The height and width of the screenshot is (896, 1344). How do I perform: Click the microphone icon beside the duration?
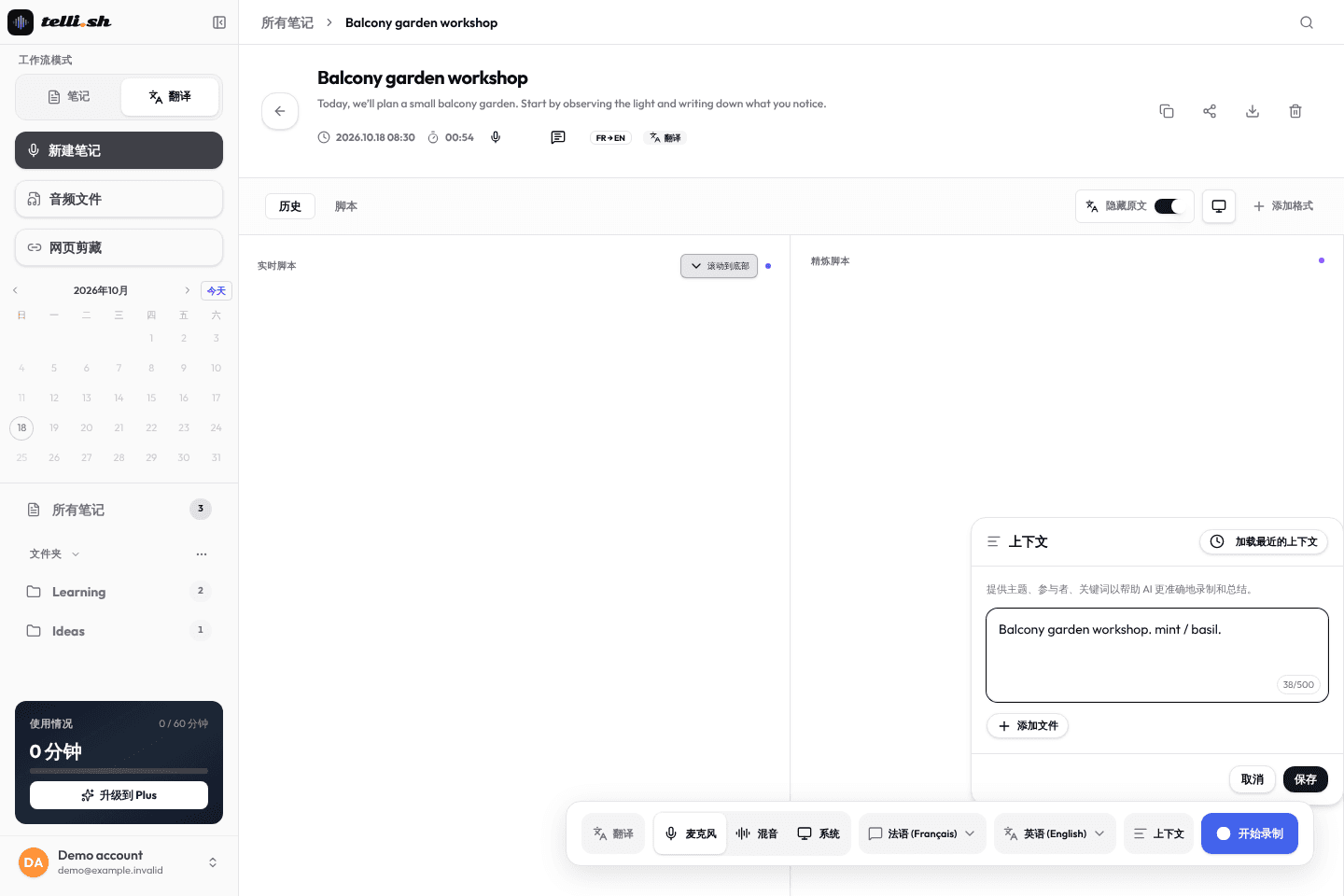496,137
